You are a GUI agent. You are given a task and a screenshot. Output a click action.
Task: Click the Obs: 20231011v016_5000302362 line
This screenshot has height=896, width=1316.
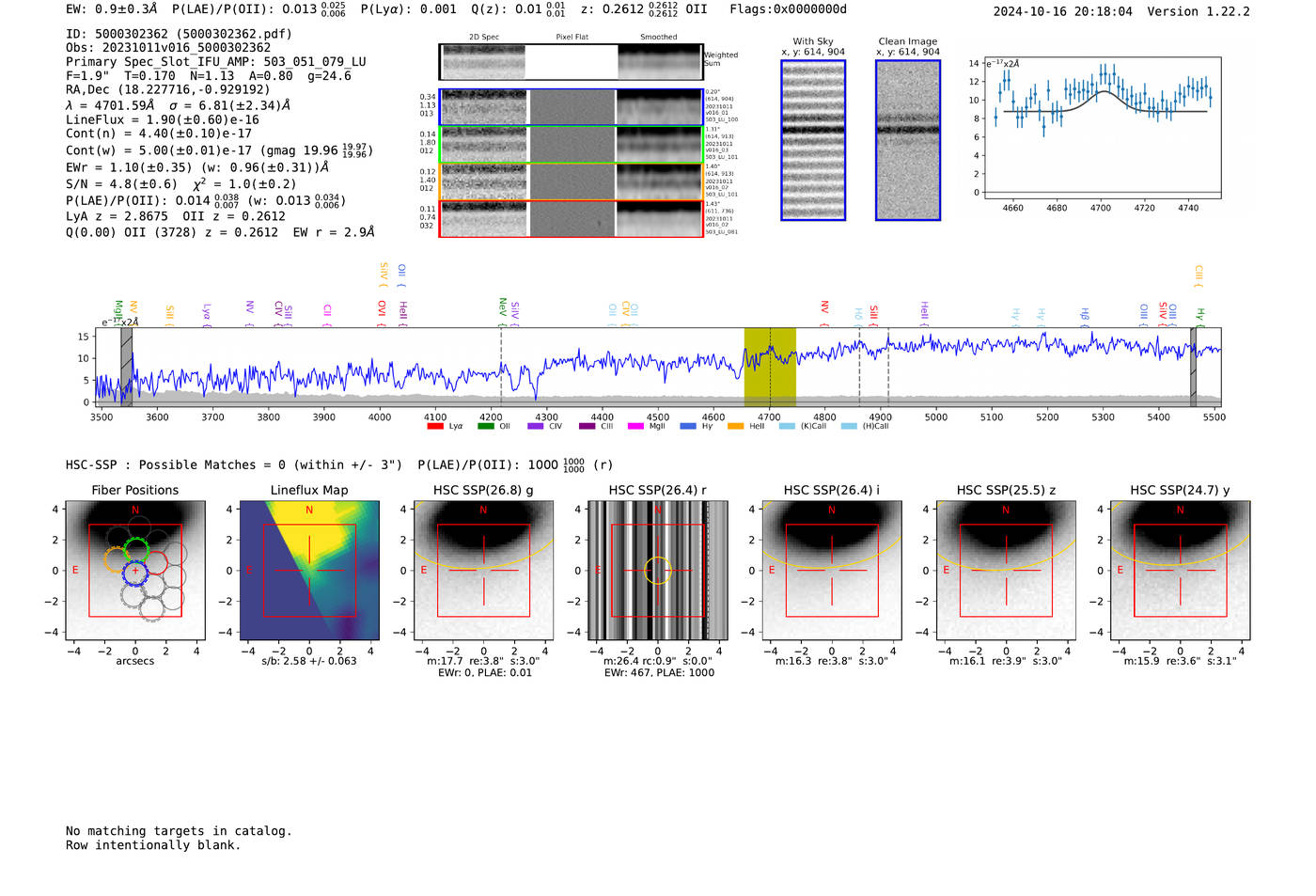coord(168,48)
